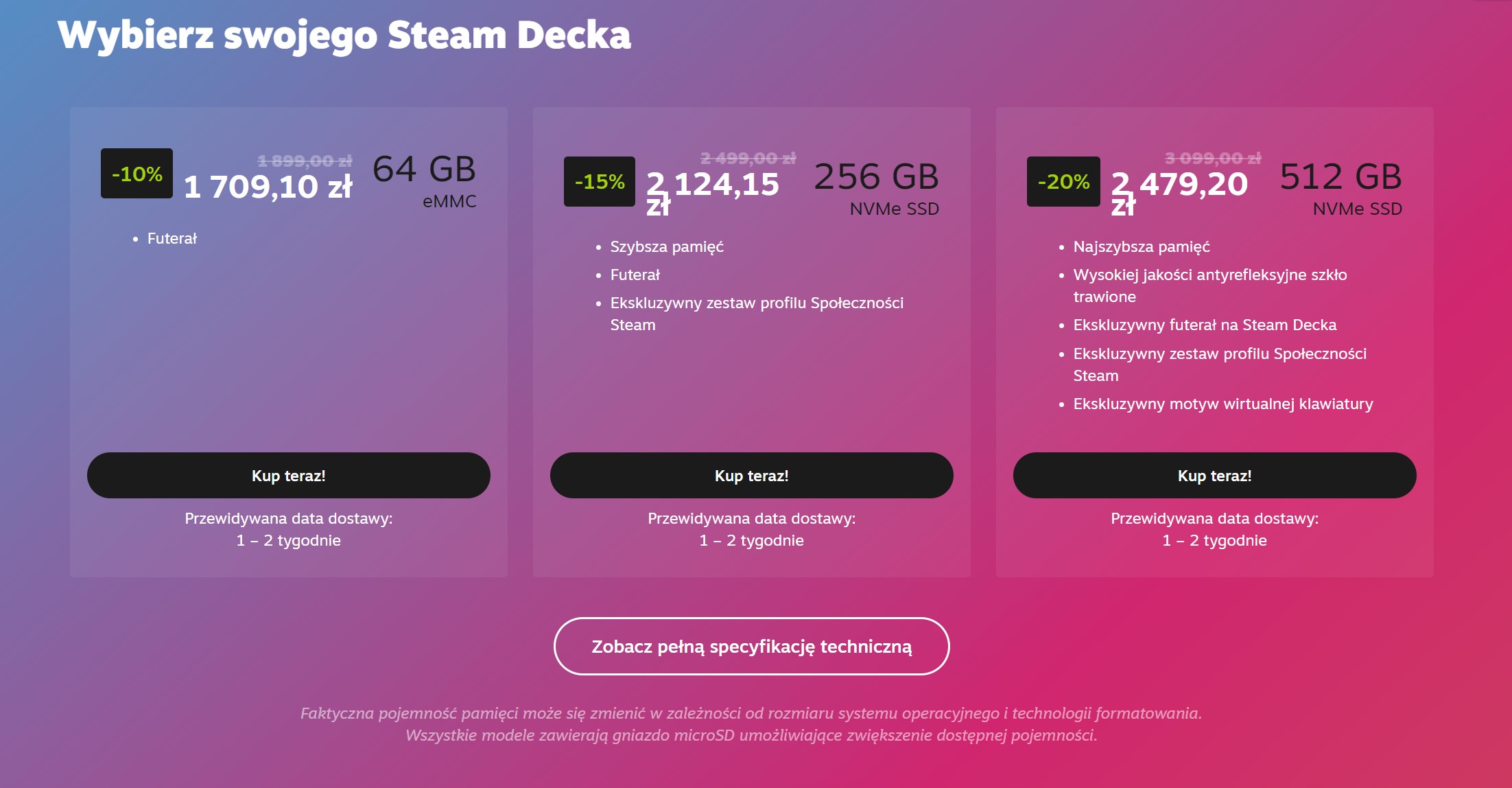Open the full technical specification
This screenshot has width=1512, height=788.
(x=751, y=646)
